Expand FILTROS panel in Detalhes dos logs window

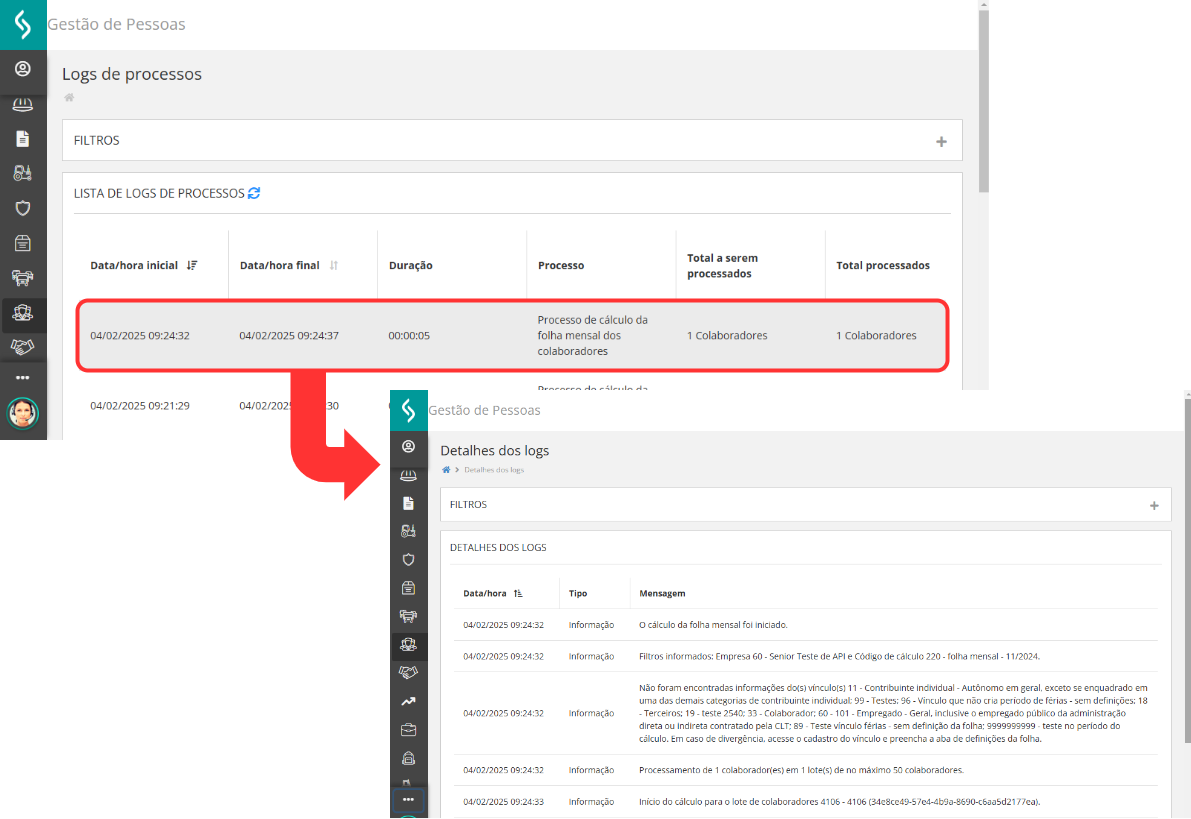click(x=1154, y=505)
